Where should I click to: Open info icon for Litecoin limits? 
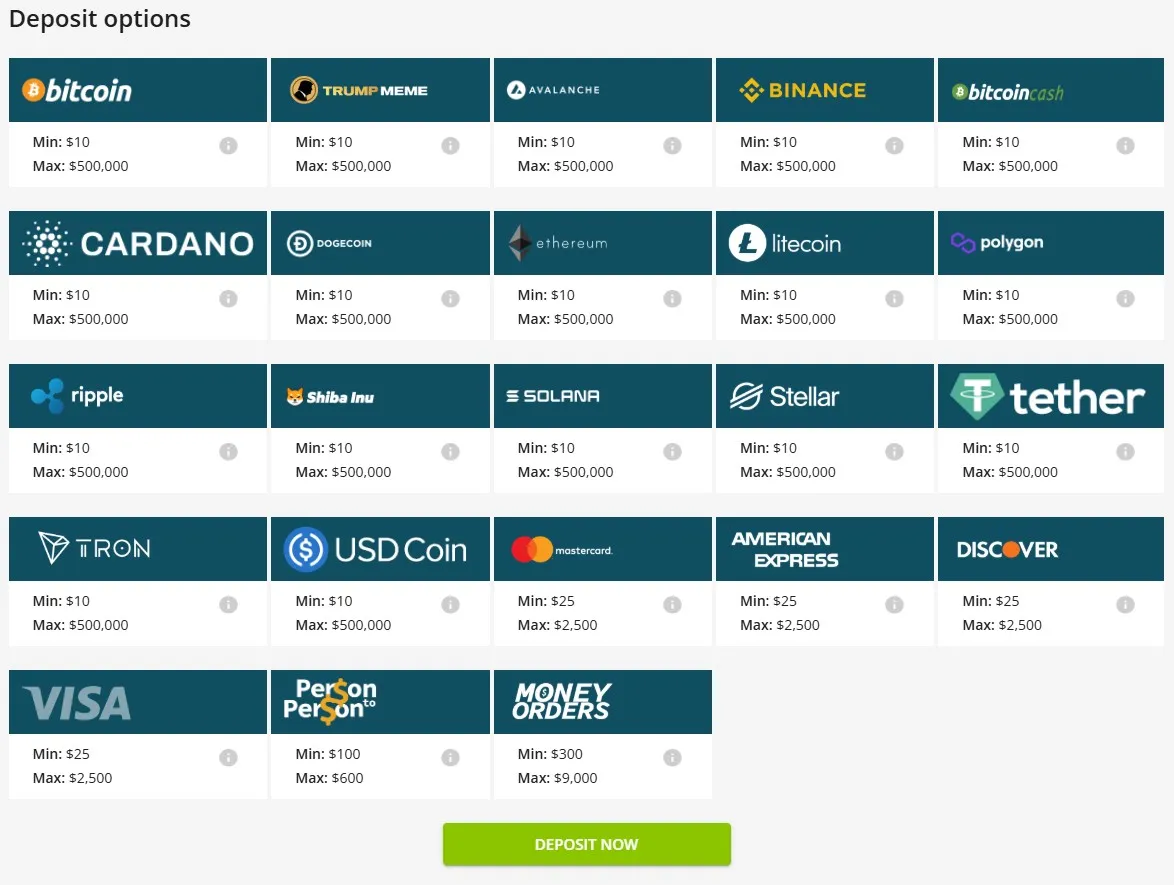(894, 299)
